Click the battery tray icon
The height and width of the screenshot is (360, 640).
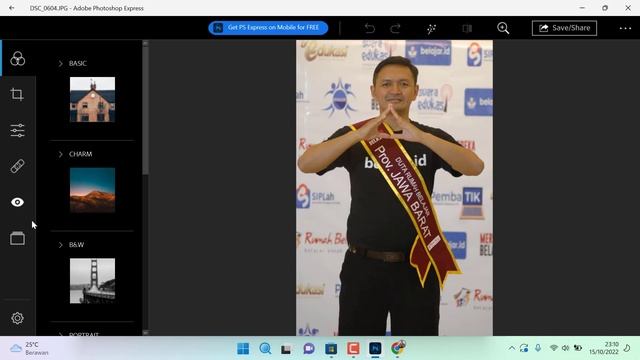[x=578, y=348]
